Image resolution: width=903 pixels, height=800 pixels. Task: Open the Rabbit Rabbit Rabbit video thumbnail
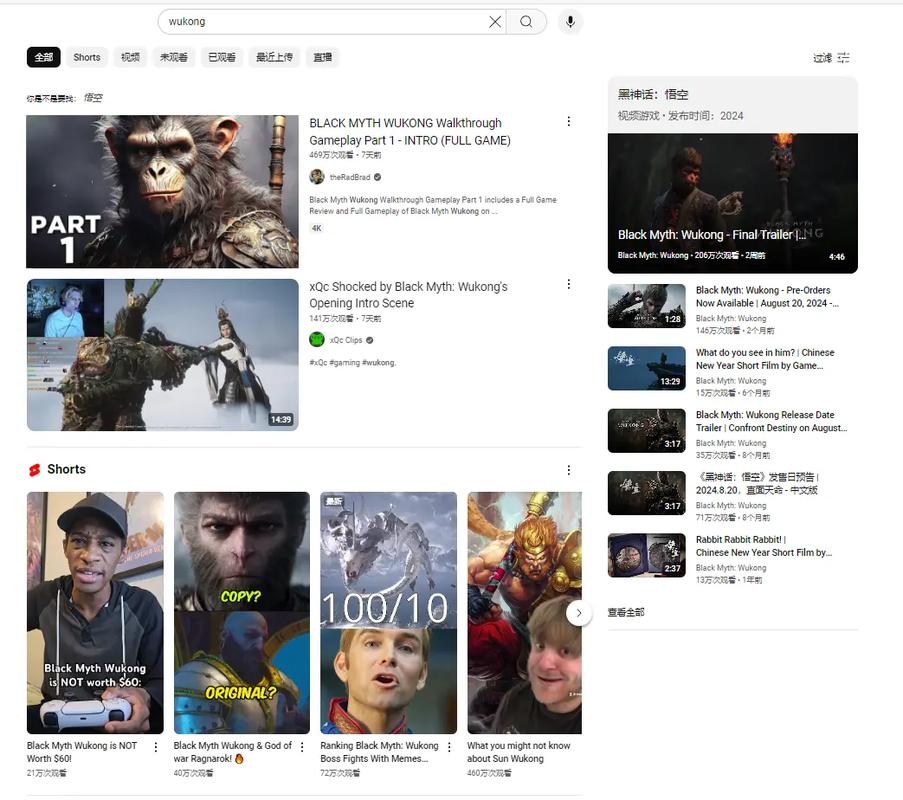pyautogui.click(x=647, y=555)
